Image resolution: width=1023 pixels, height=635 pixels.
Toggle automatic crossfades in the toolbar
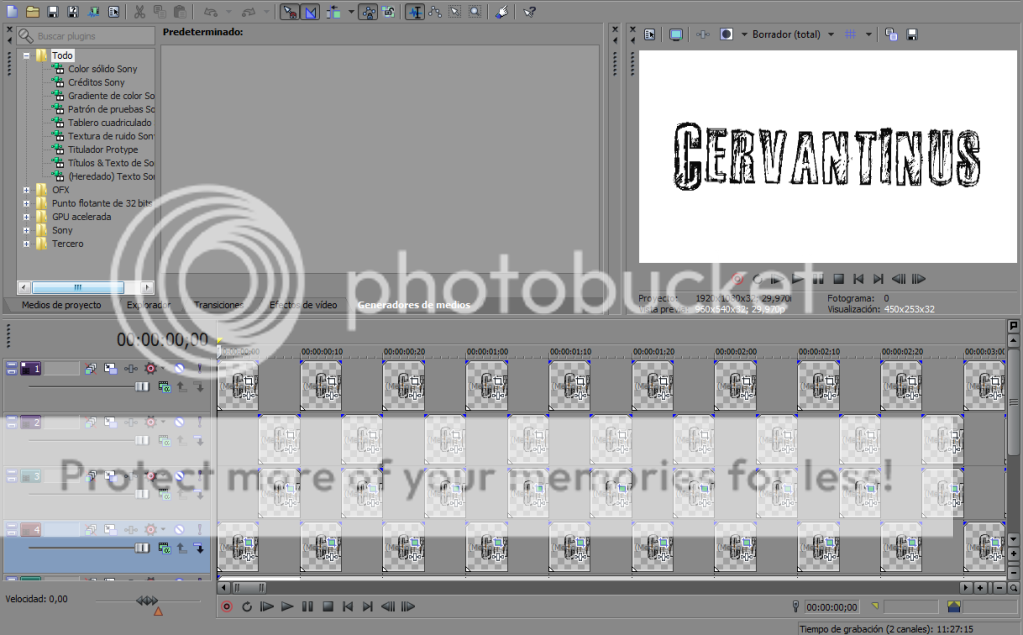point(310,12)
